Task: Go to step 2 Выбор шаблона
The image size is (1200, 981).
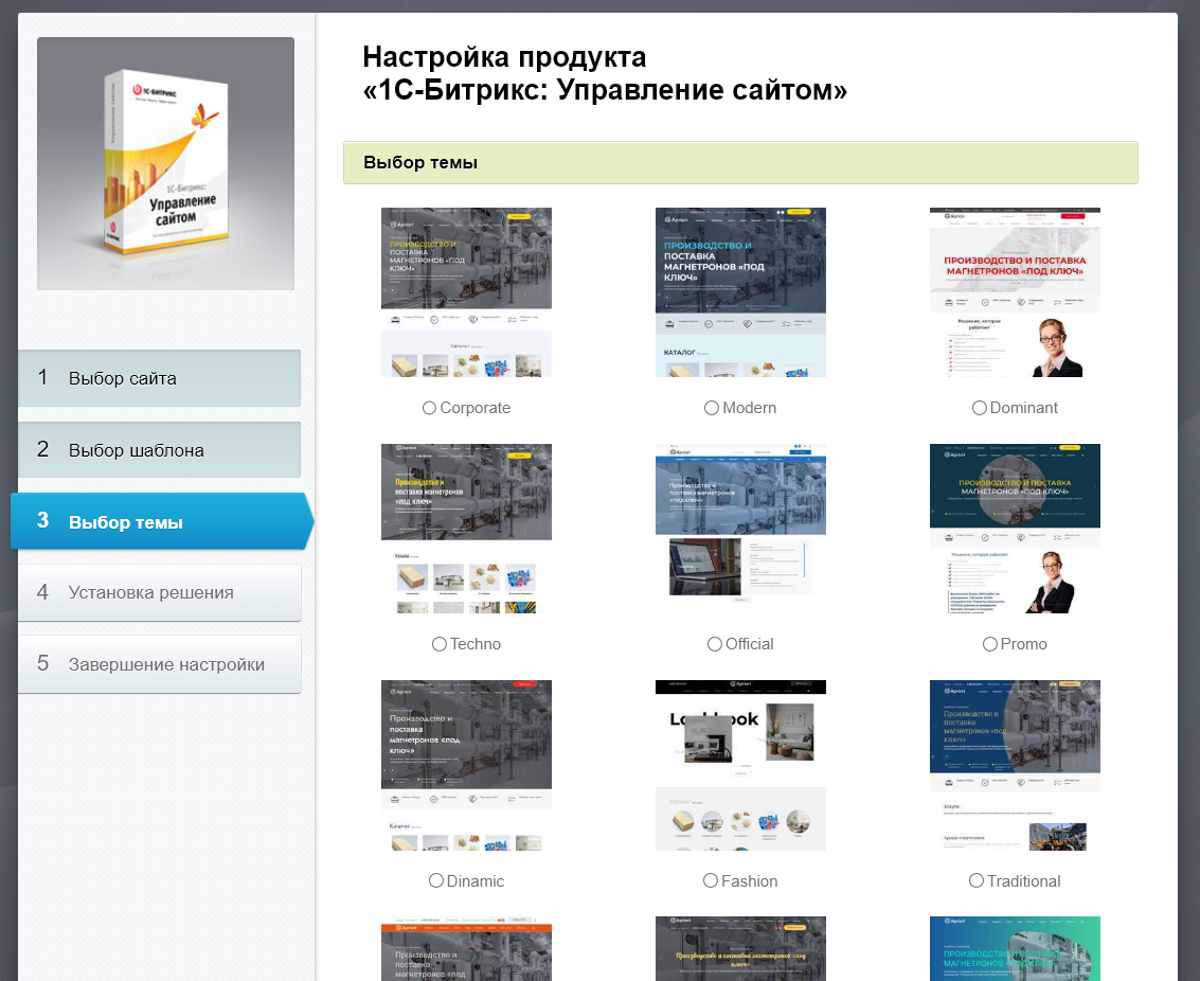Action: (159, 450)
